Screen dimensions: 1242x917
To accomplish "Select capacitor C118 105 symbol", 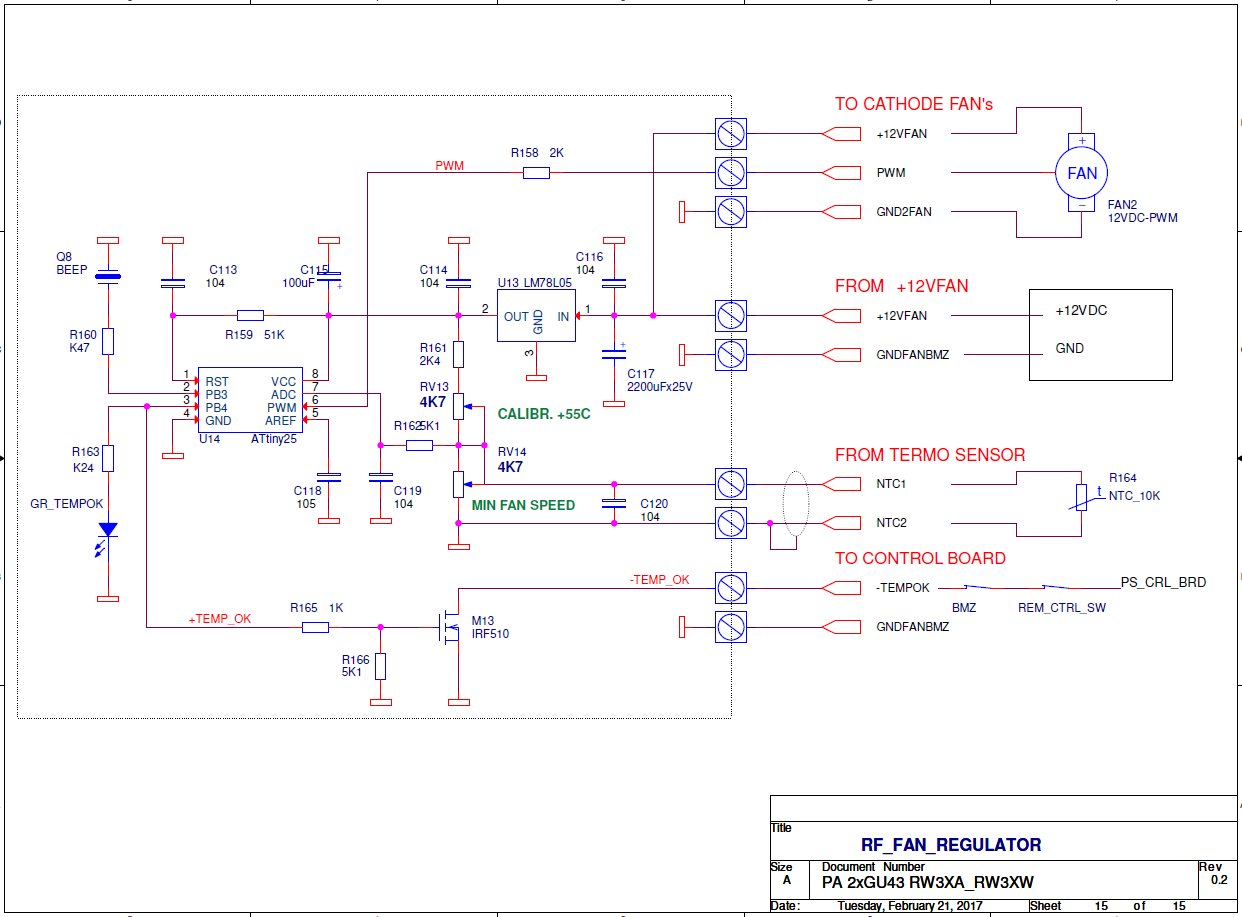I will (x=328, y=477).
